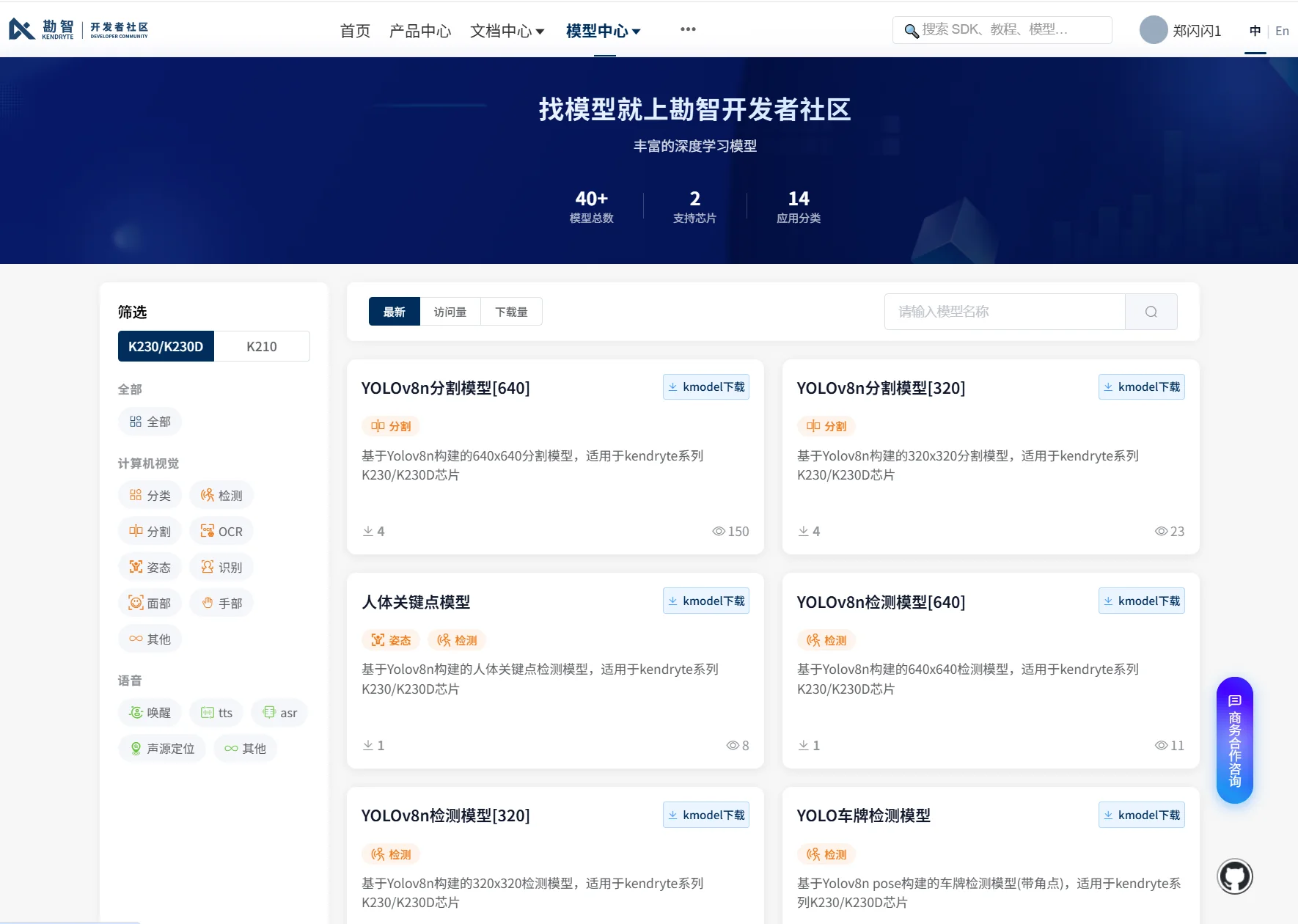Screen dimensions: 1298x924
Task: Open 产品中心 in navigation
Action: (420, 31)
